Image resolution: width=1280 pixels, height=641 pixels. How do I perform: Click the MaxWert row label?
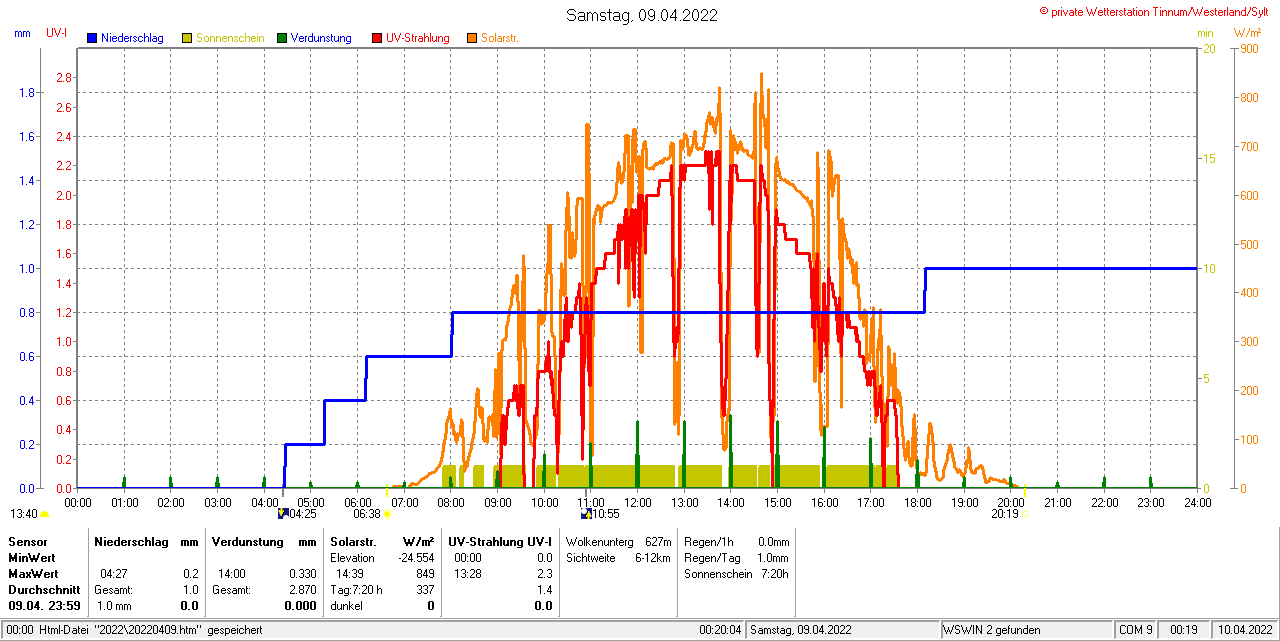(x=33, y=574)
